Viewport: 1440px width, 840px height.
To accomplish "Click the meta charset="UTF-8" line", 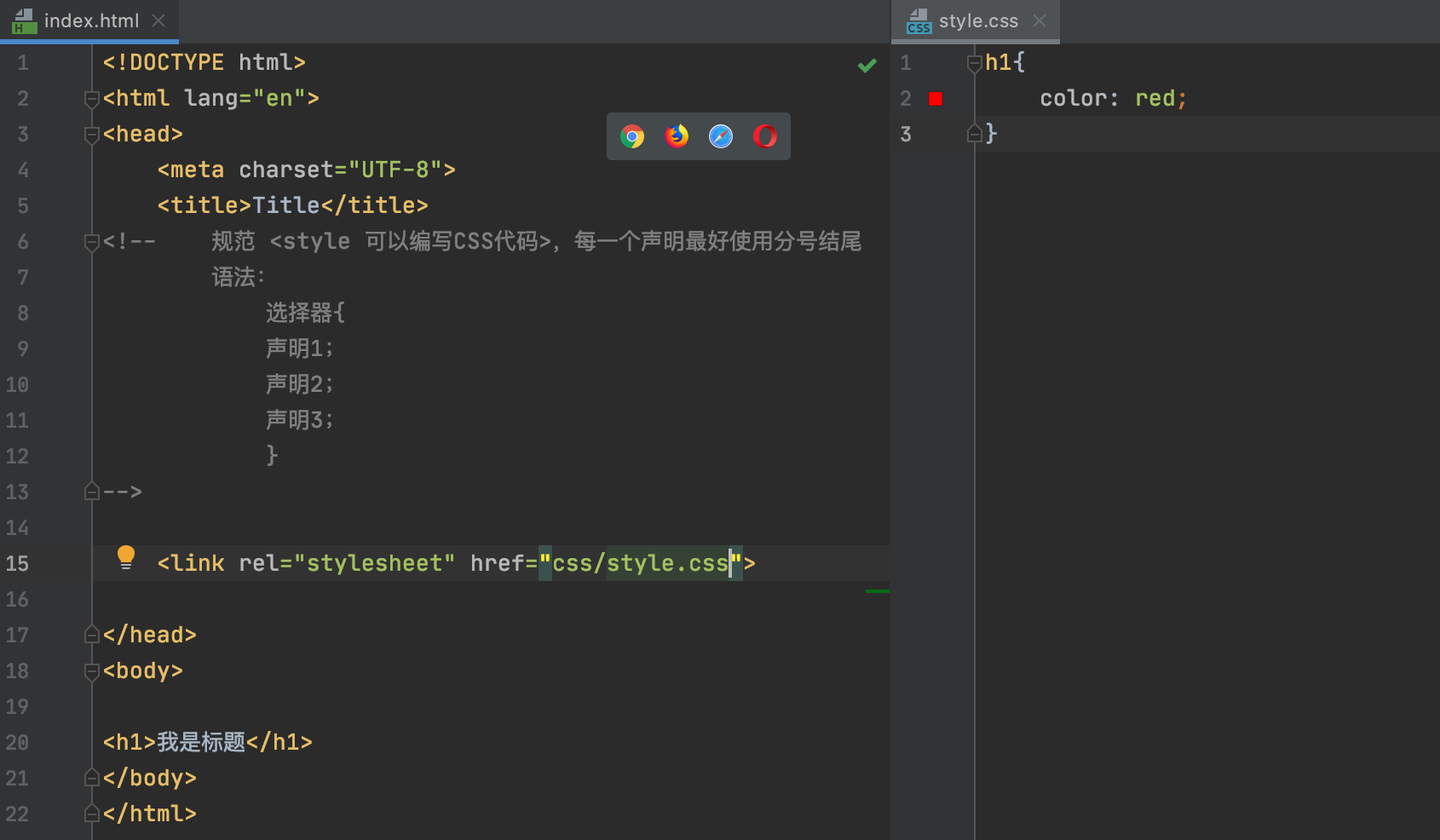I will 307,170.
